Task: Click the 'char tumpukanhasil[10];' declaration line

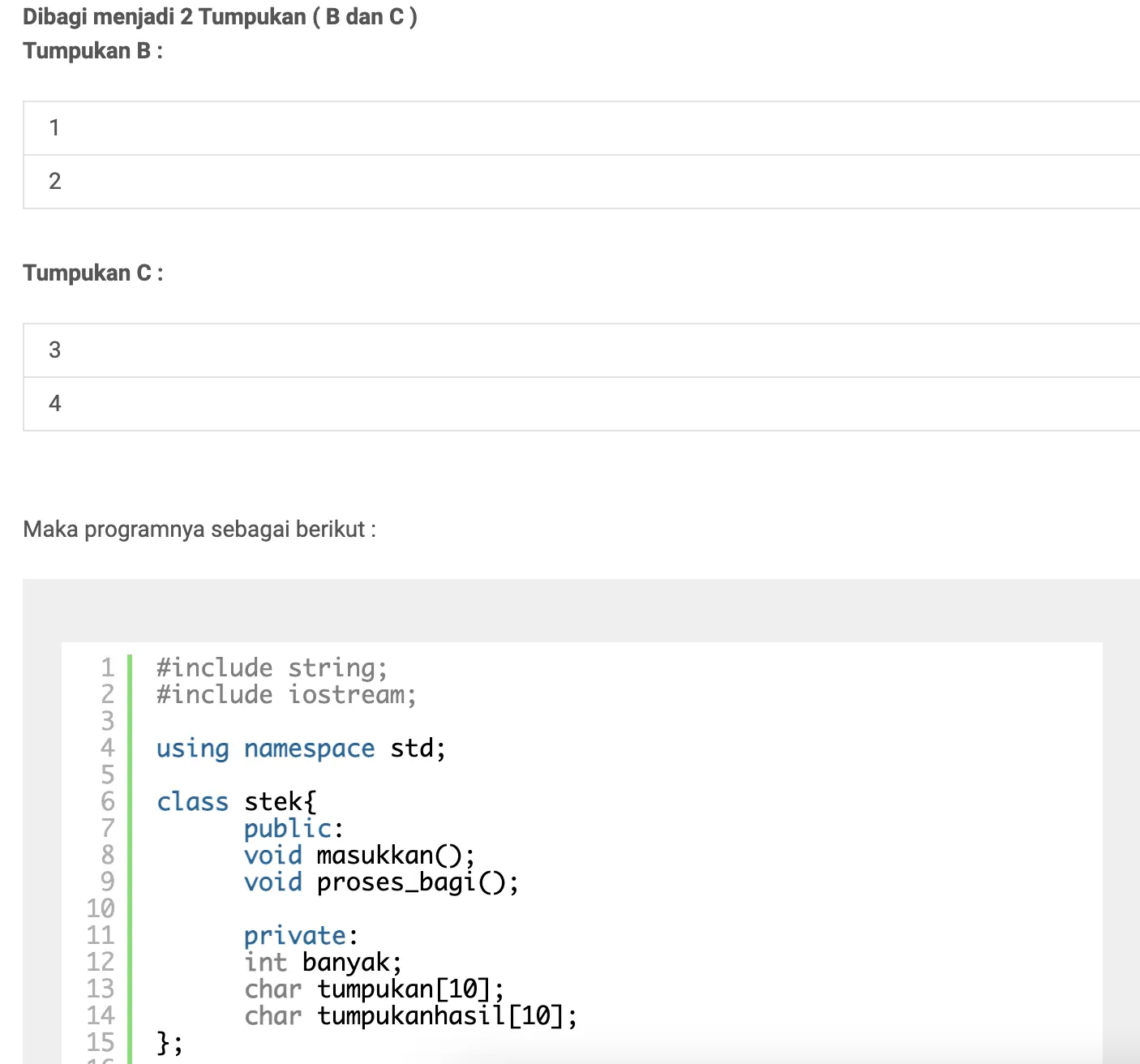Action: coord(410,1016)
